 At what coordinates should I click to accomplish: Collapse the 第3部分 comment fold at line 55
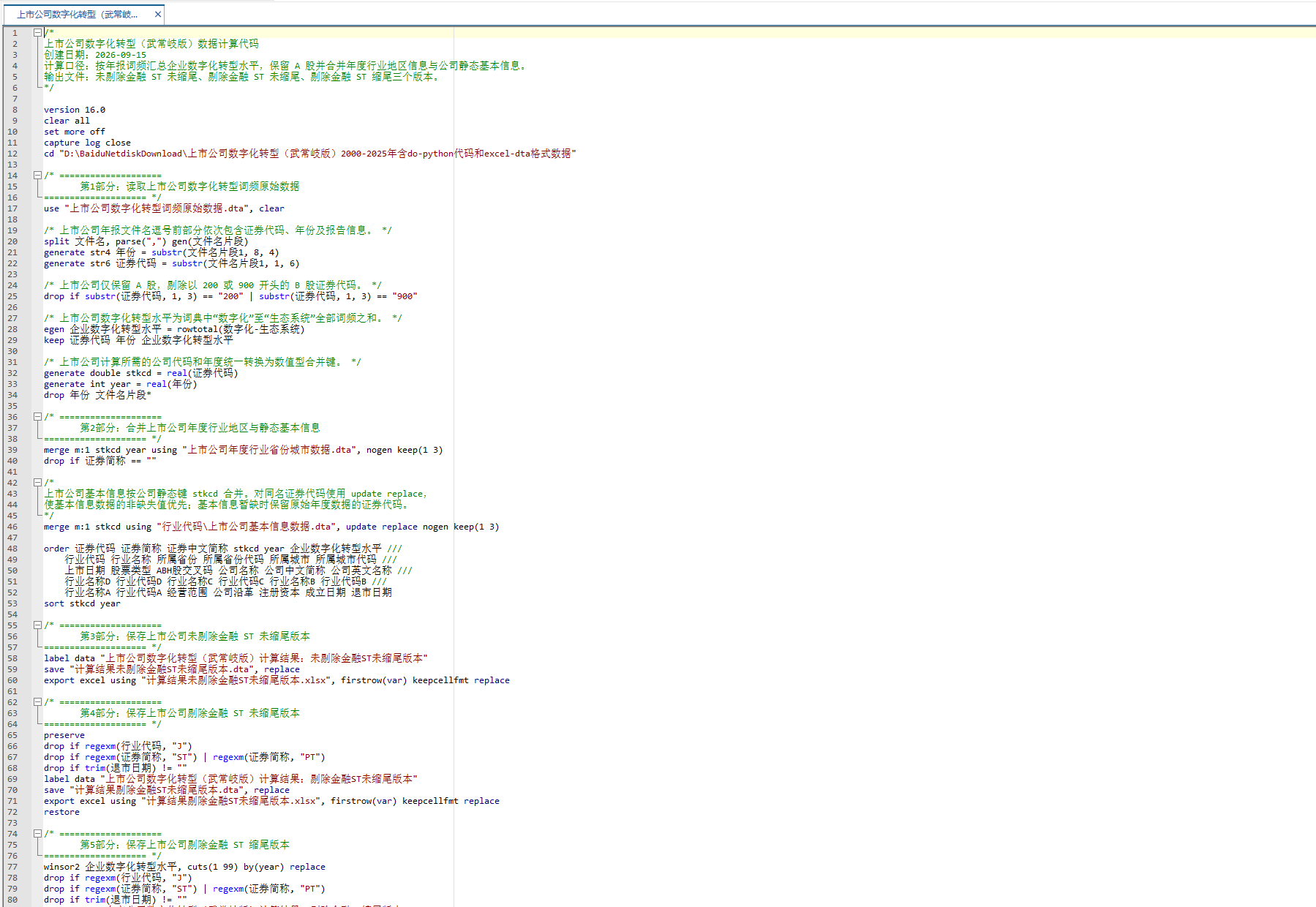[37, 625]
